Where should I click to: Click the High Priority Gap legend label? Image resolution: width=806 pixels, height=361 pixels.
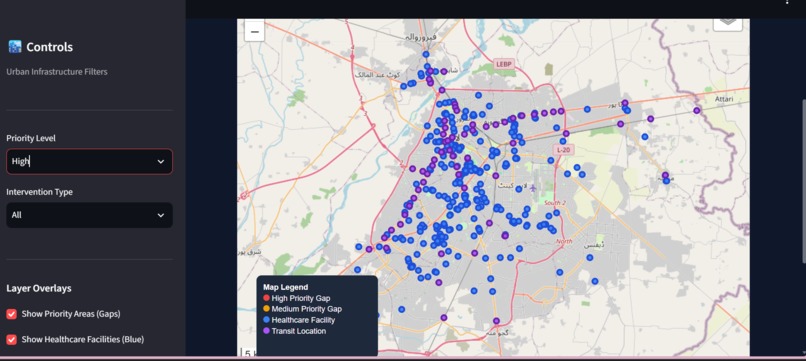point(301,298)
